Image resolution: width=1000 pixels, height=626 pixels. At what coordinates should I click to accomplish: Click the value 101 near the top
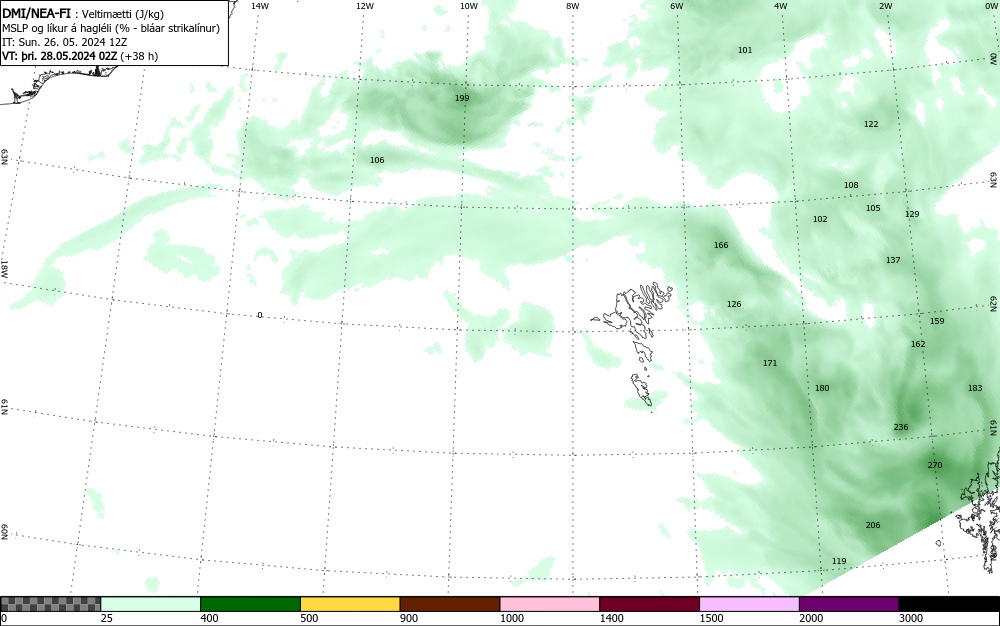tap(745, 50)
